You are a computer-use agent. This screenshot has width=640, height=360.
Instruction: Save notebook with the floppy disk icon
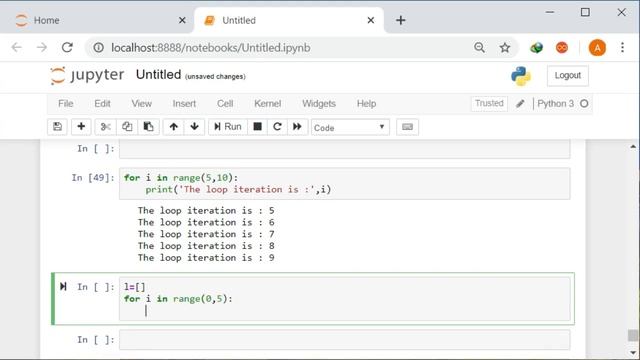pos(58,127)
